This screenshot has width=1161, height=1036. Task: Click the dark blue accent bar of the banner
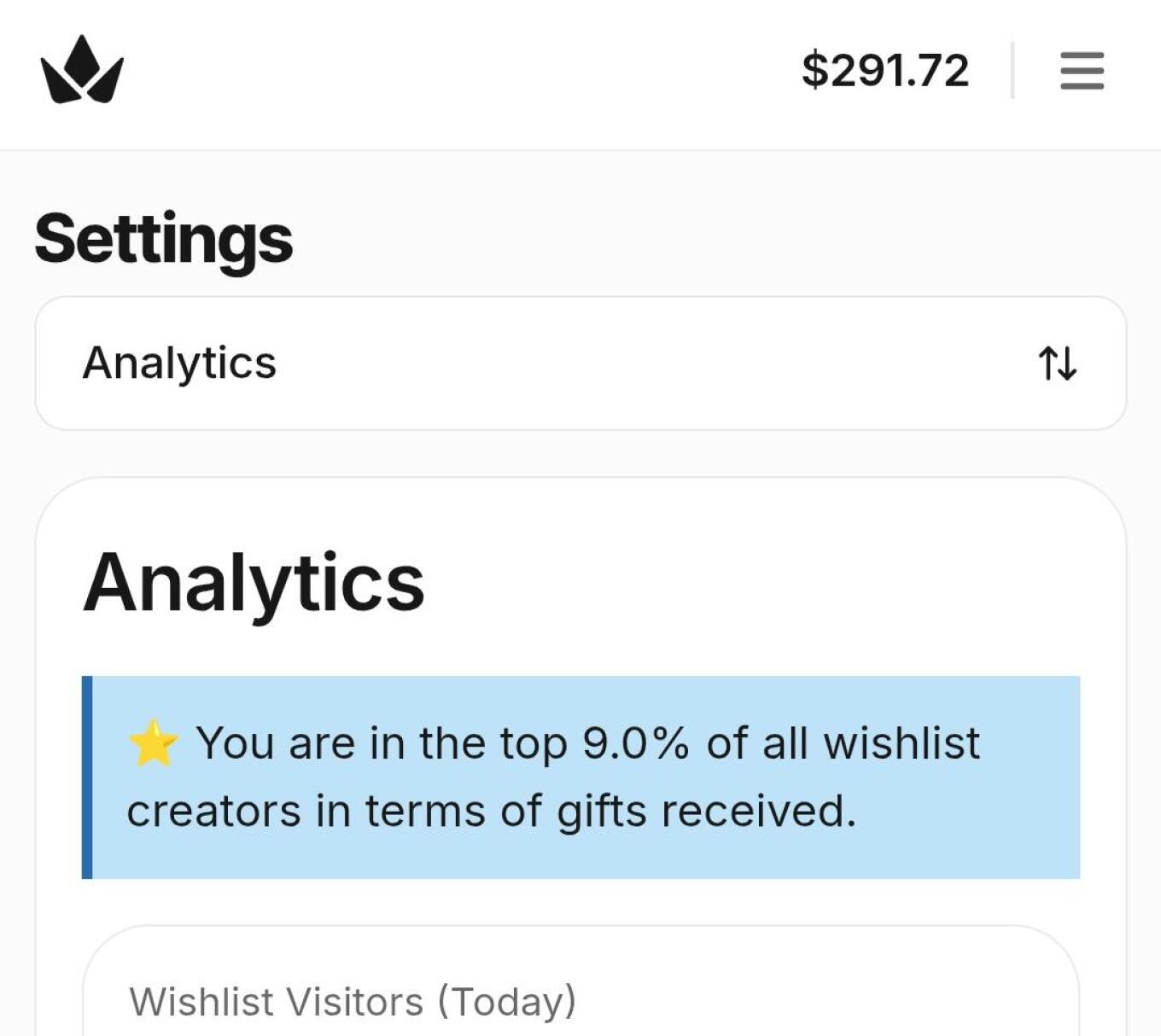click(x=87, y=777)
